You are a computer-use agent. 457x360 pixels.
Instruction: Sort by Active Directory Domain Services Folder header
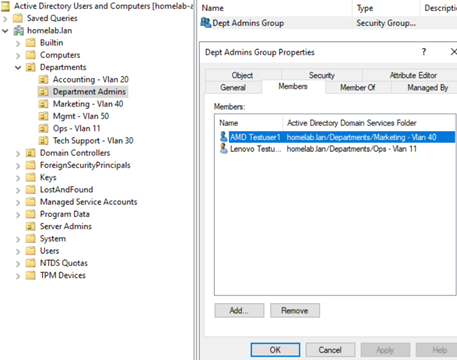pyautogui.click(x=369, y=123)
